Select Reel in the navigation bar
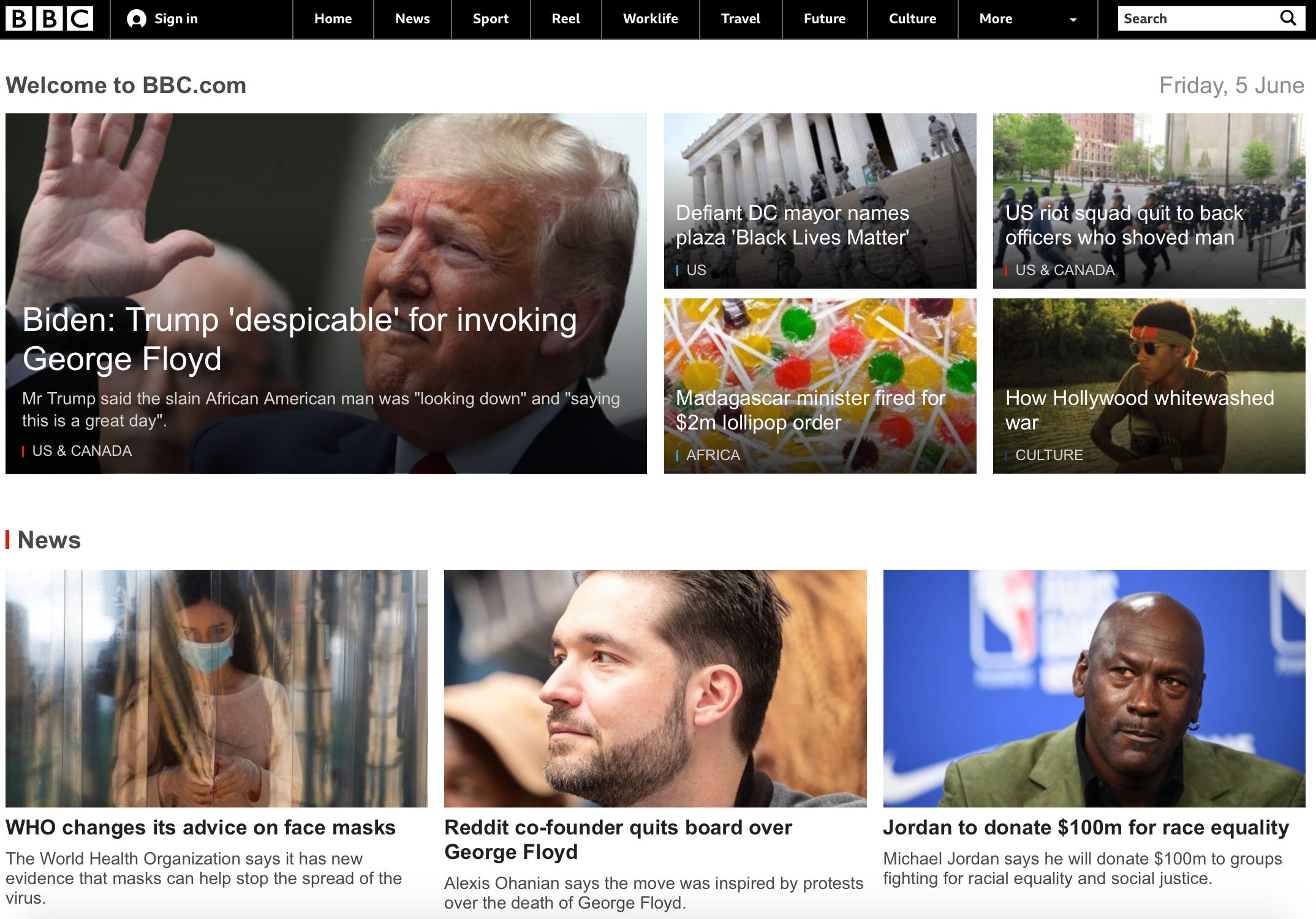Image resolution: width=1316 pixels, height=919 pixels. point(565,19)
